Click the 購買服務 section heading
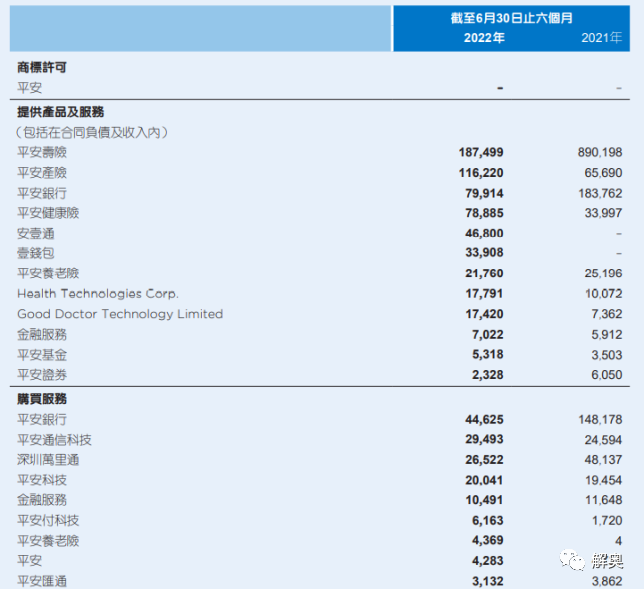 tap(42, 399)
